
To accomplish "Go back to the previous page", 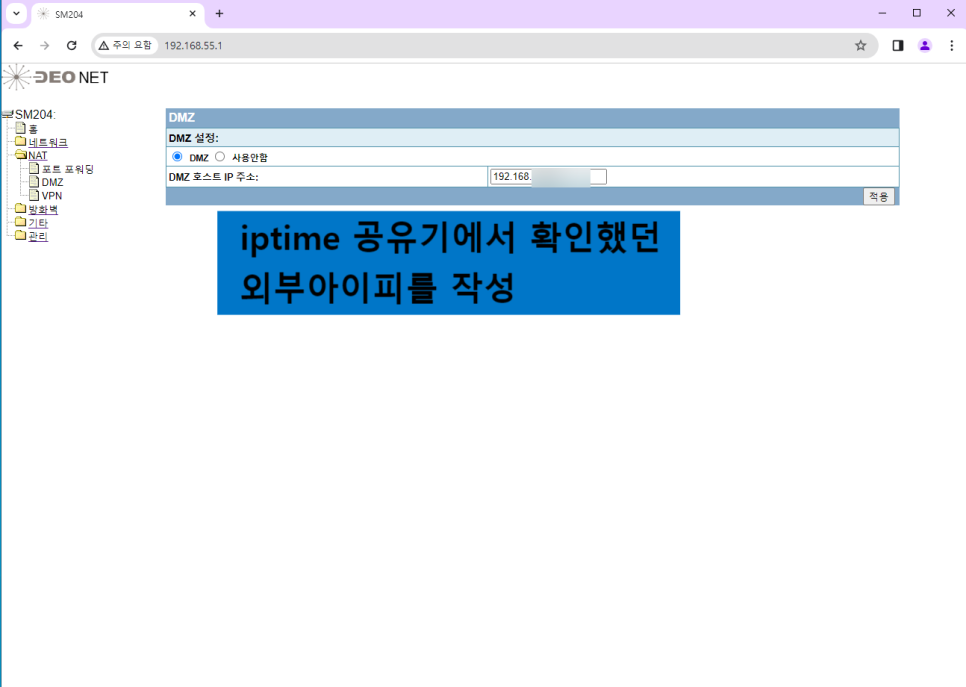I will (18, 46).
